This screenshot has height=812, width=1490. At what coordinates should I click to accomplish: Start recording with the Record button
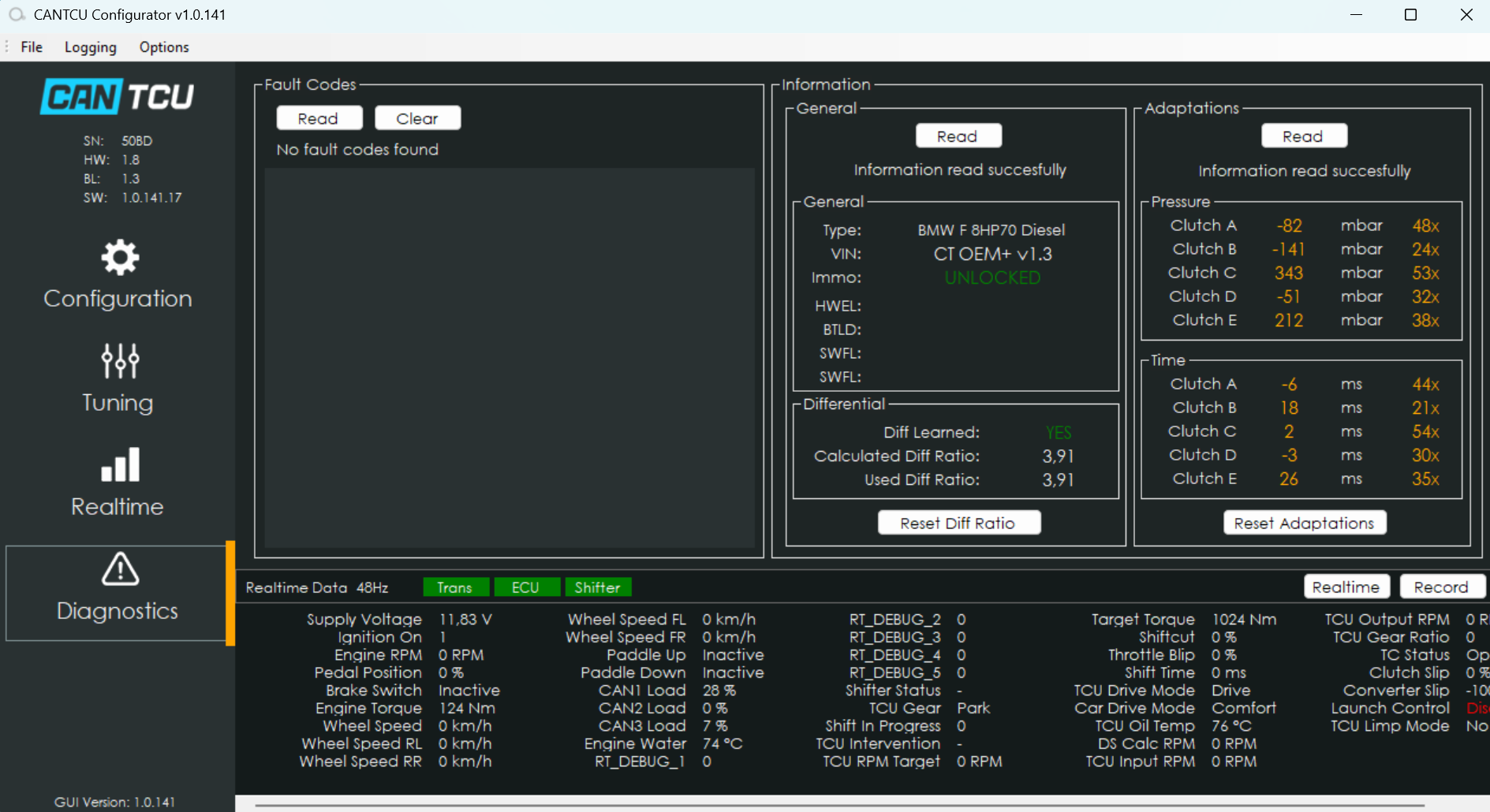point(1440,587)
